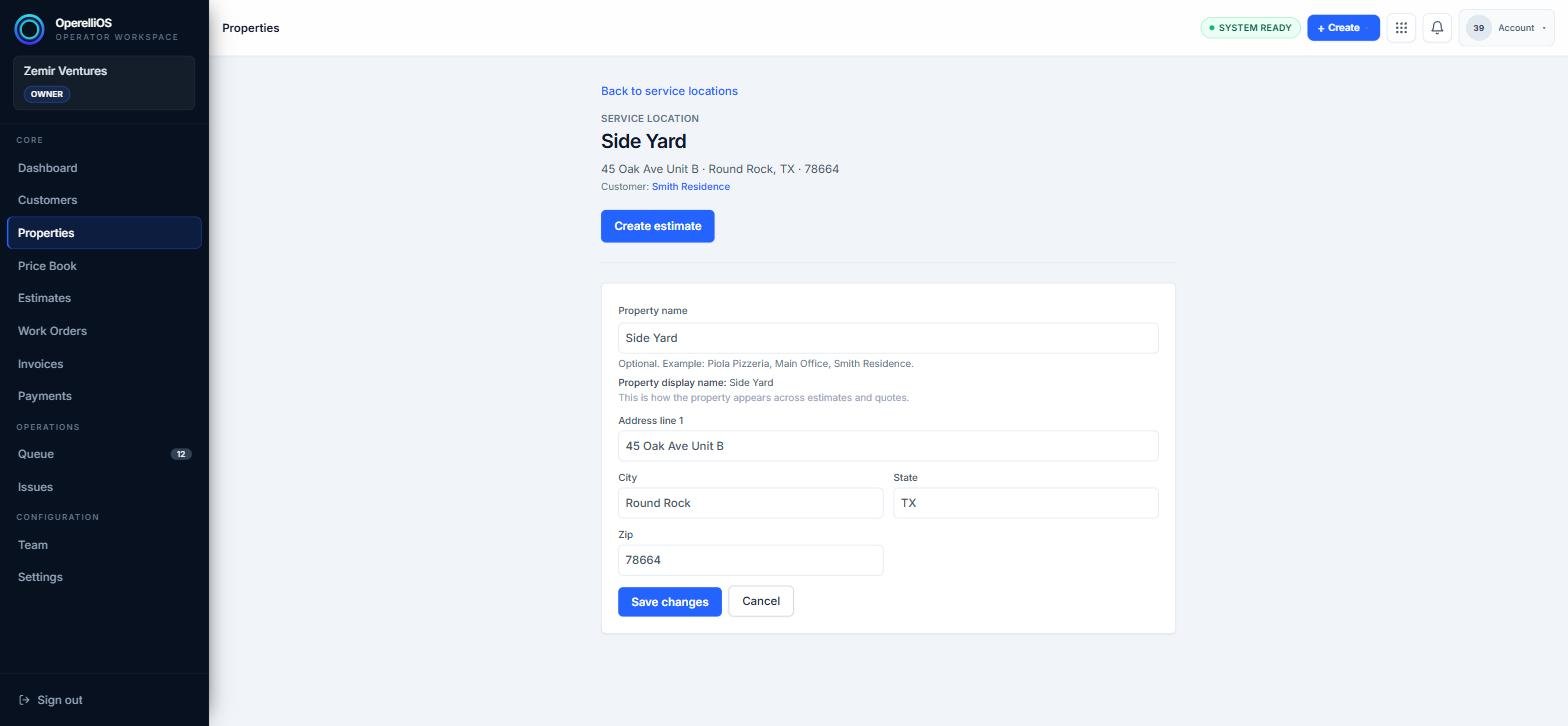Open Issues in the sidebar
The height and width of the screenshot is (726, 1568).
[x=104, y=487]
